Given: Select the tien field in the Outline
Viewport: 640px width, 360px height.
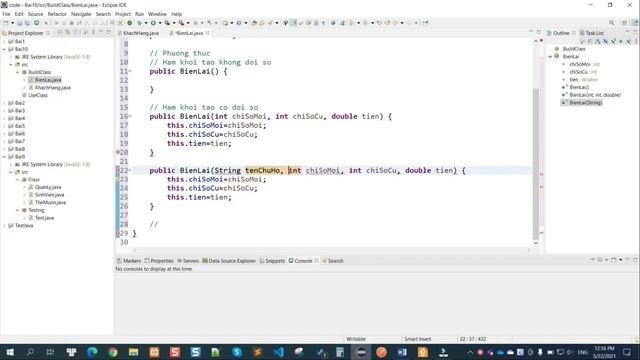Looking at the screenshot, I should [x=583, y=80].
